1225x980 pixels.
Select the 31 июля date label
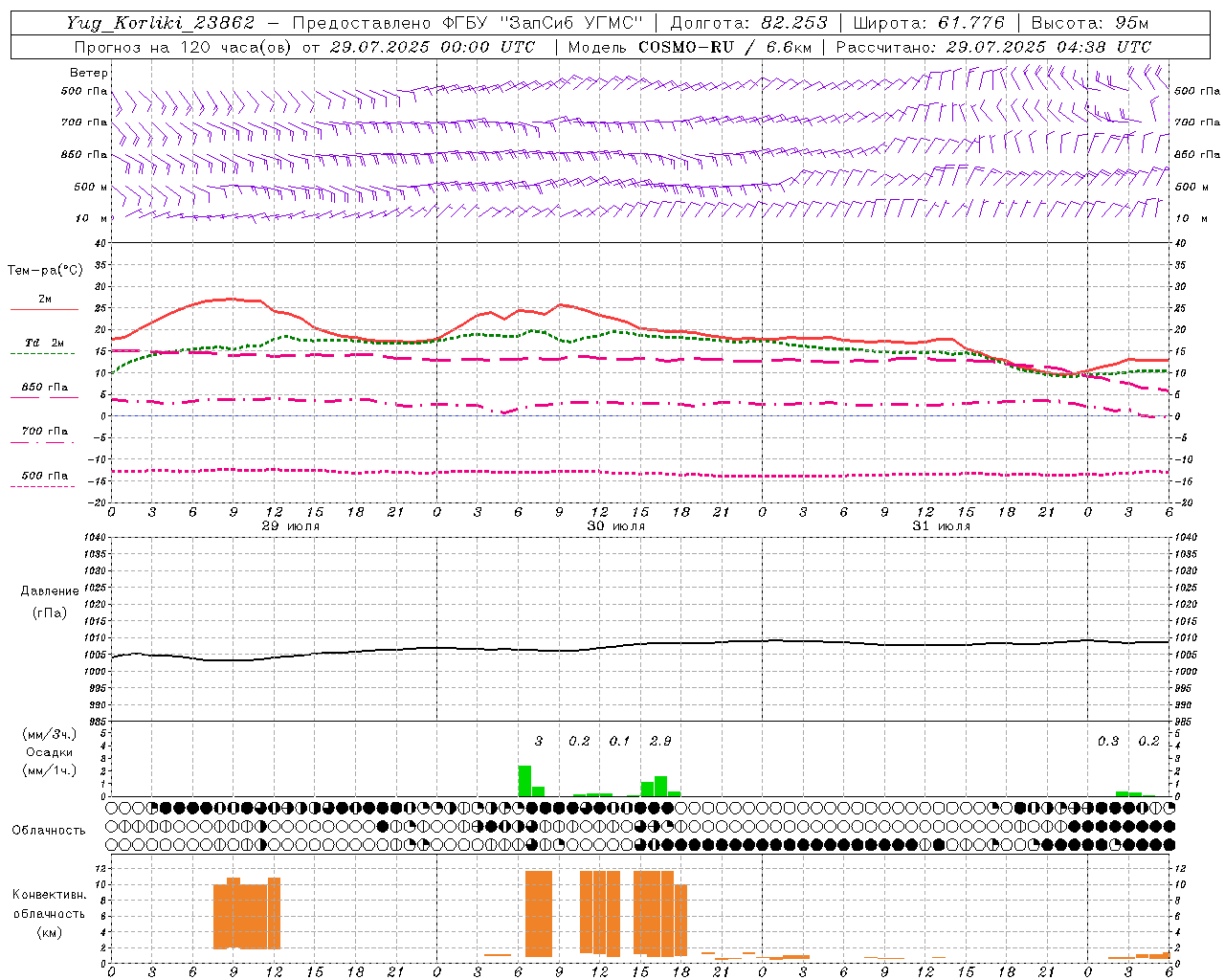pyautogui.click(x=942, y=526)
